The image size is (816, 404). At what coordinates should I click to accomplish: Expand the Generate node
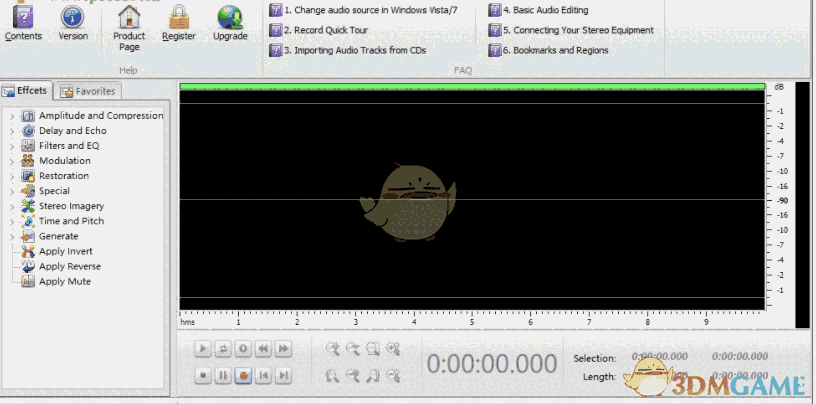[x=12, y=237]
